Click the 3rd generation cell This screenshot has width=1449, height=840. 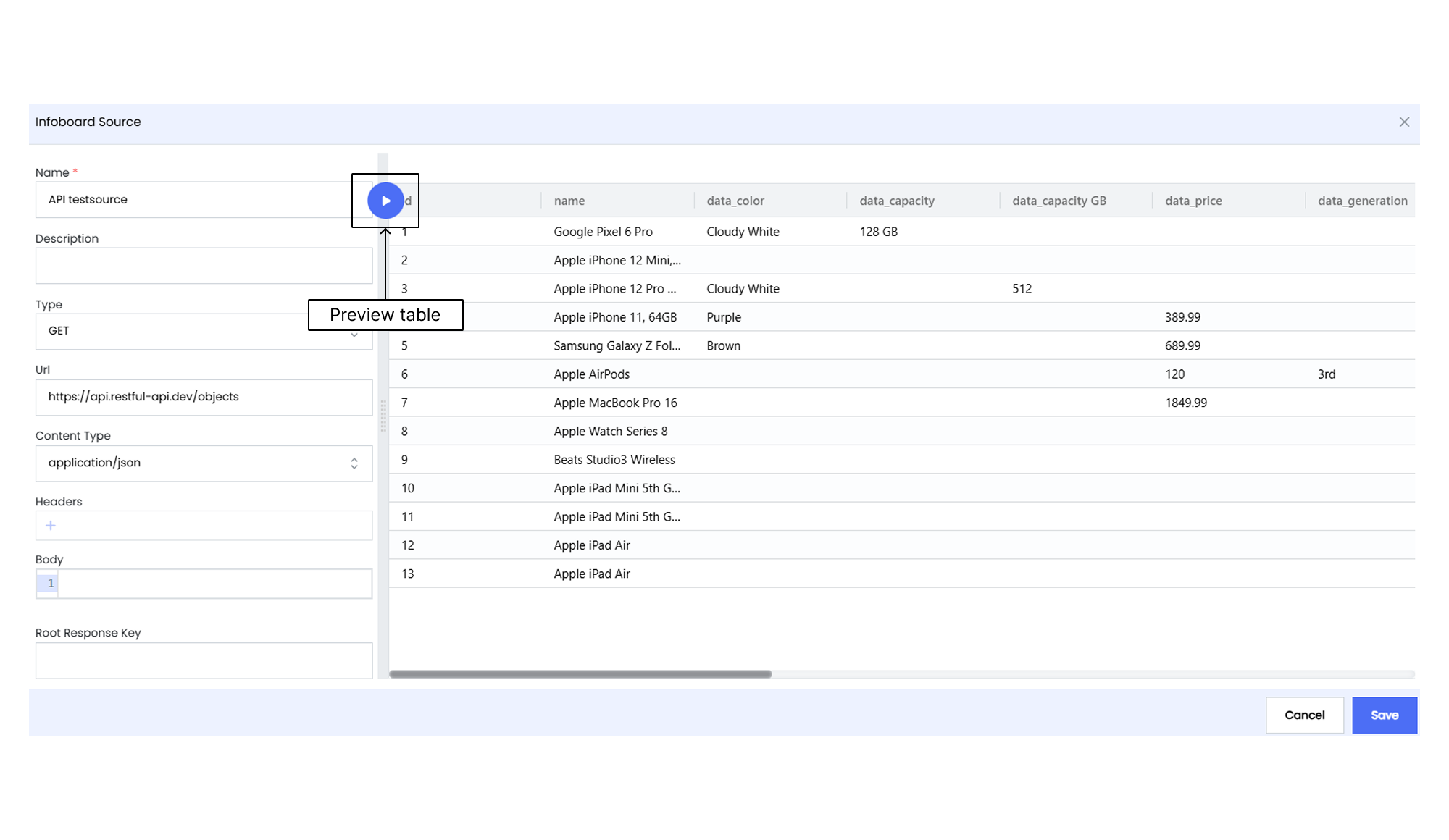[1361, 374]
